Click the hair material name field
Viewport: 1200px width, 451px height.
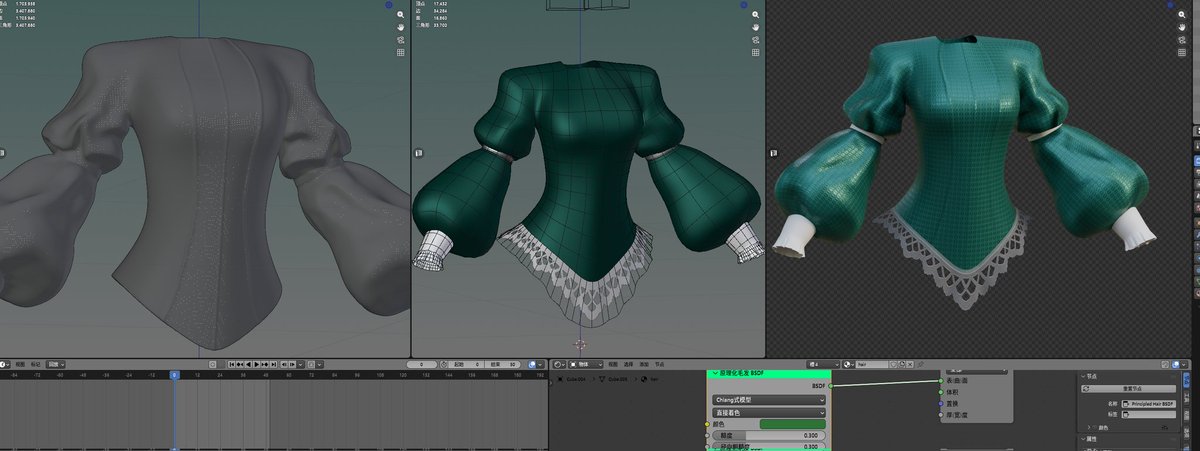872,364
